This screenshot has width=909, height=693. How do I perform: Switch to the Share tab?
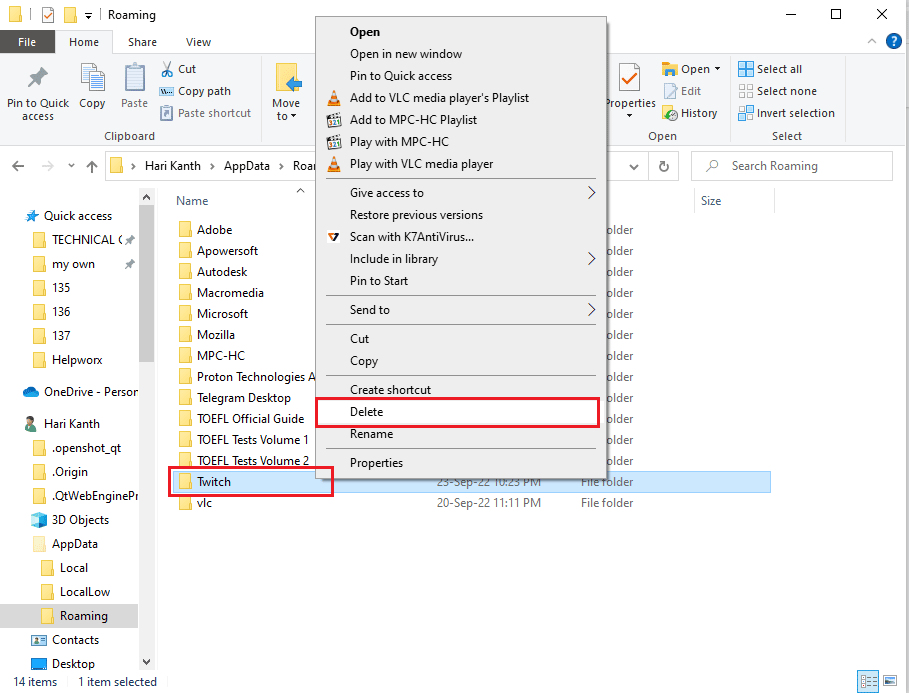[142, 42]
